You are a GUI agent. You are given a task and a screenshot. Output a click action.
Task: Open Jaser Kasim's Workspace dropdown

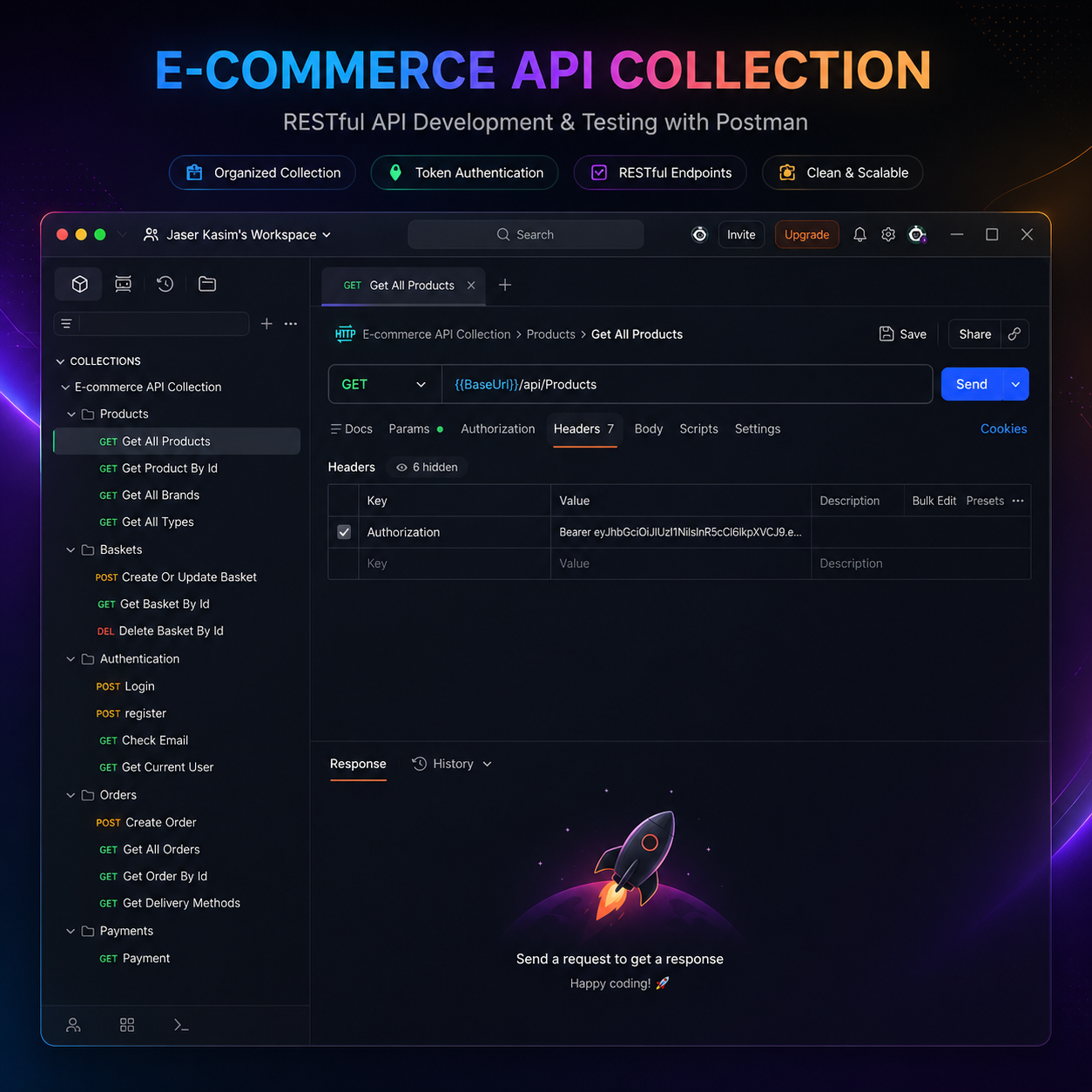[x=237, y=234]
